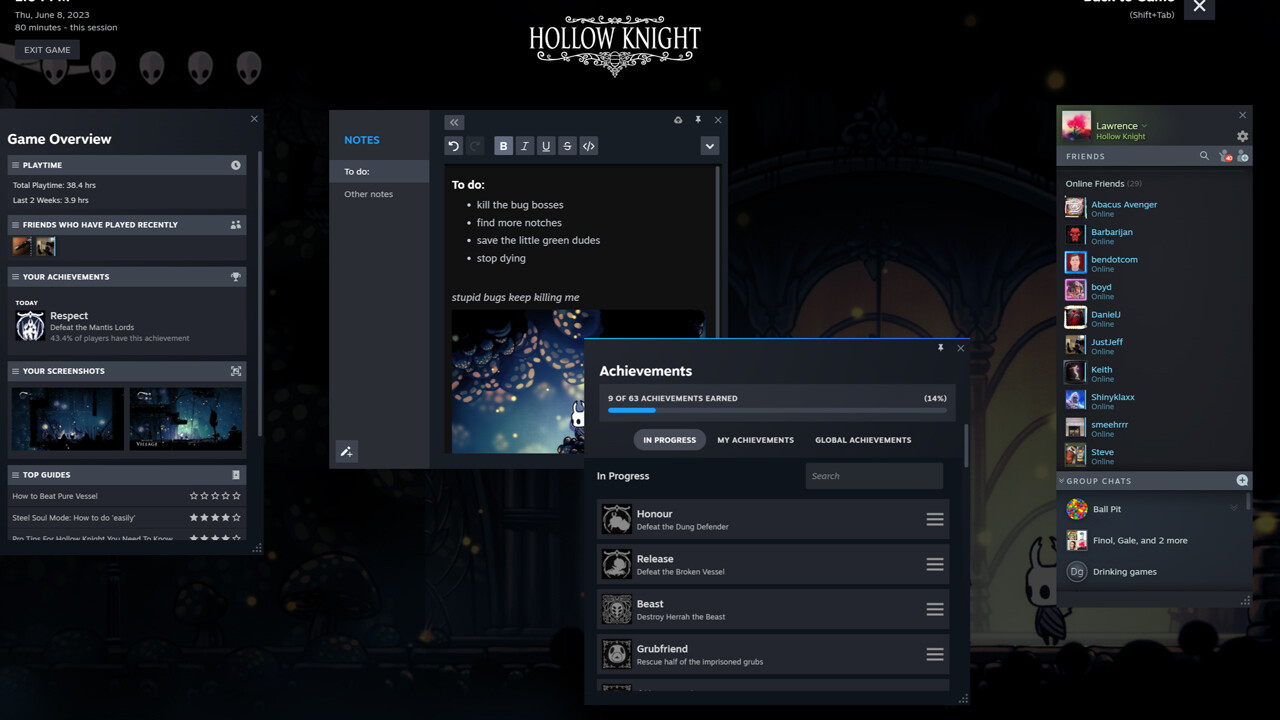Open the Notes formatting dropdown arrow
The height and width of the screenshot is (720, 1280).
pyautogui.click(x=710, y=146)
